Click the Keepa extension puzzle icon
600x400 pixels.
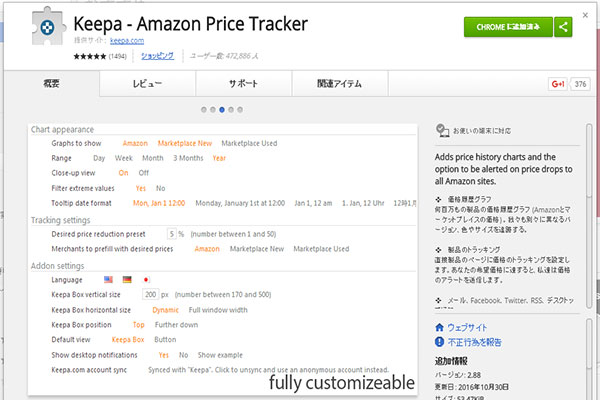[40, 35]
